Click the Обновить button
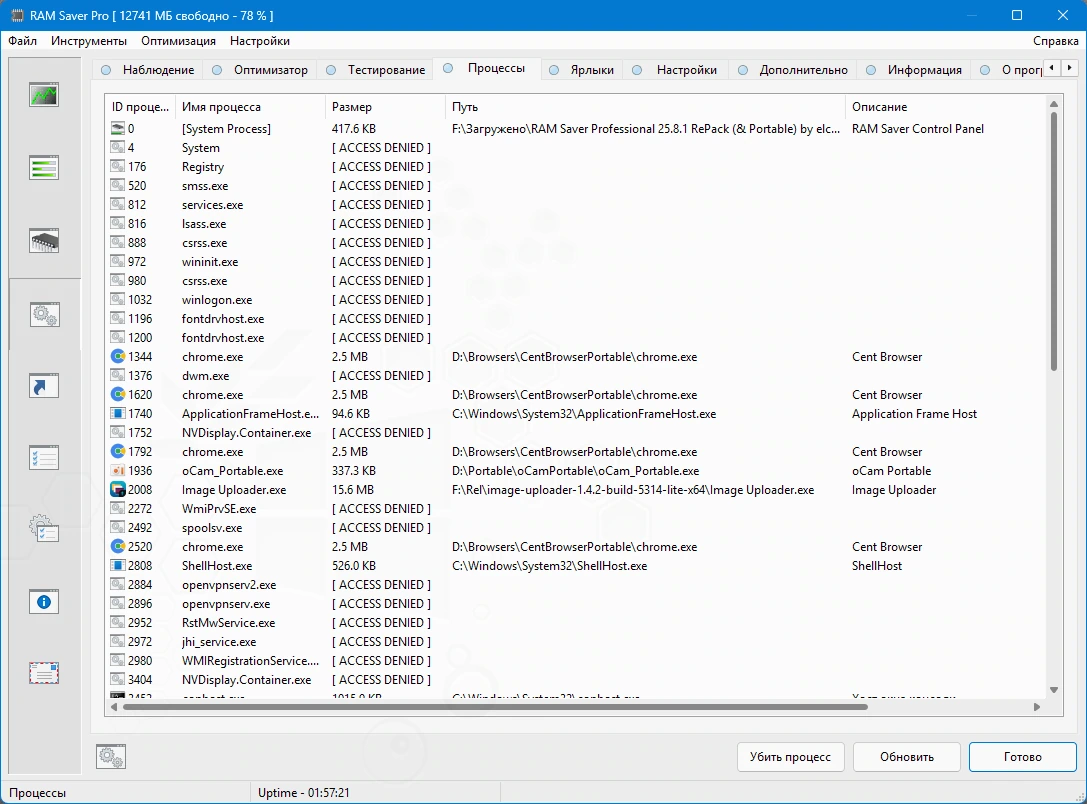This screenshot has width=1087, height=804. (x=907, y=757)
